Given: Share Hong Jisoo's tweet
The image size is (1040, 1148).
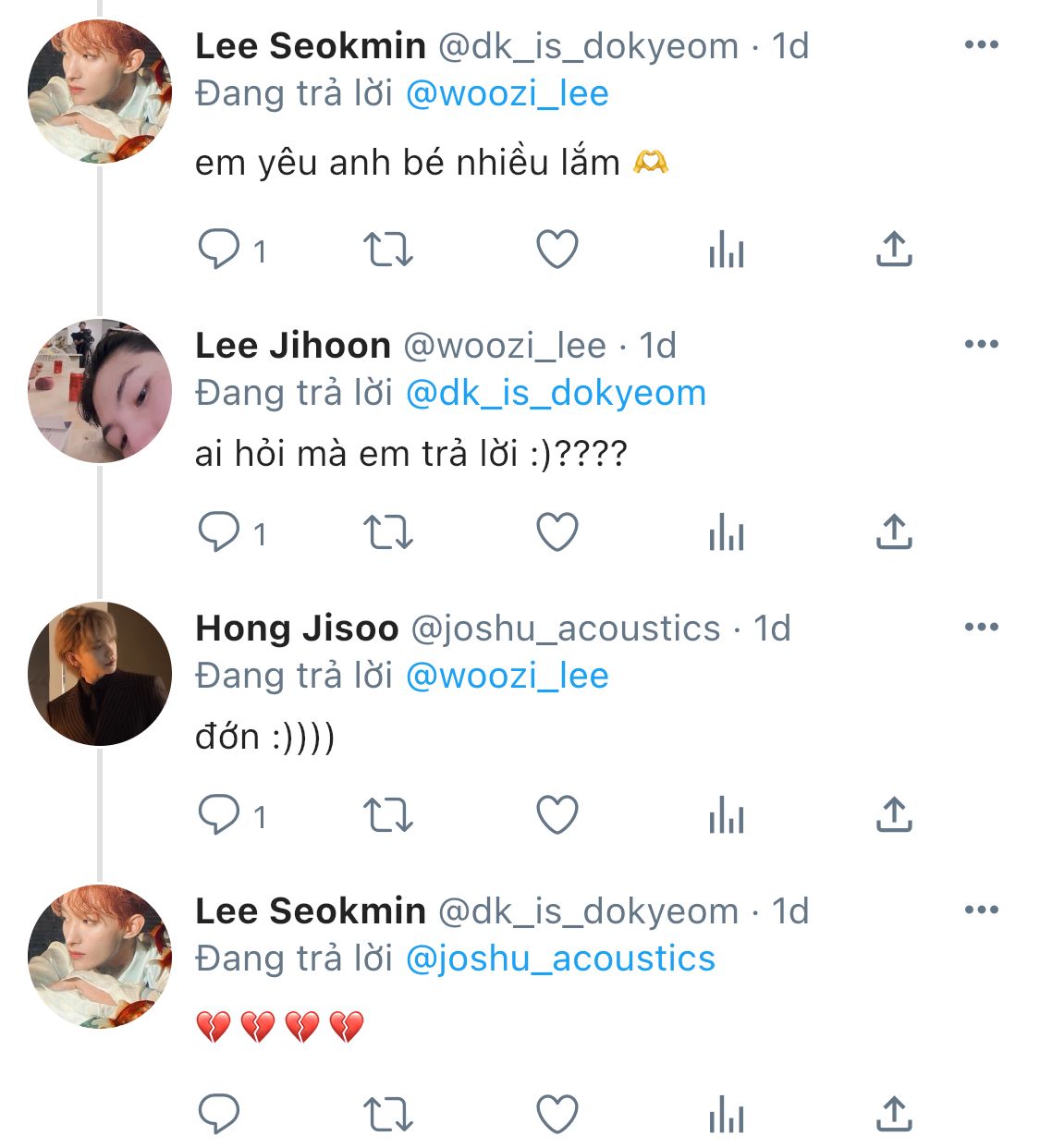Looking at the screenshot, I should [893, 815].
